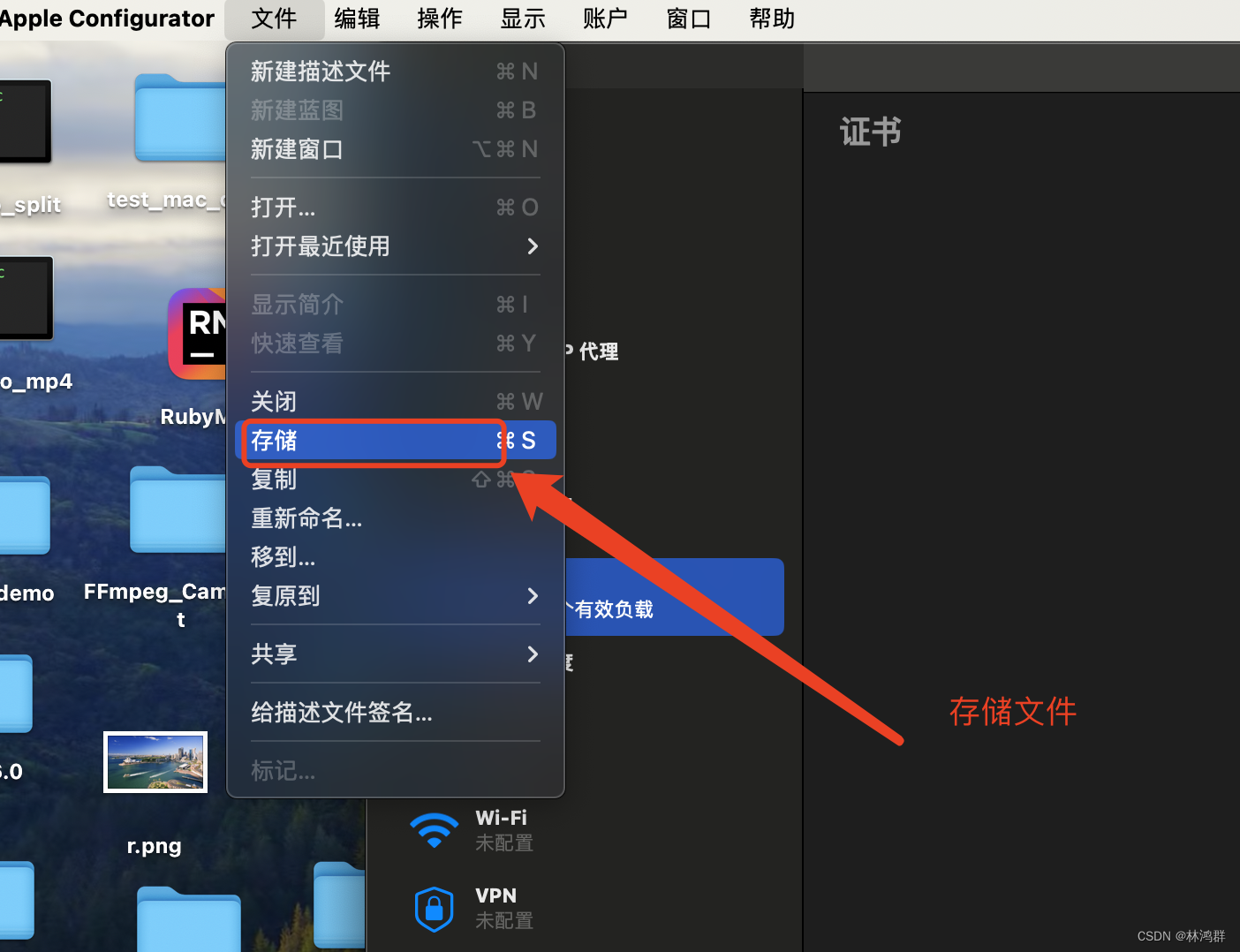Viewport: 1240px width, 952px height.
Task: Choose 新建窗口 menu entry
Action: point(395,149)
